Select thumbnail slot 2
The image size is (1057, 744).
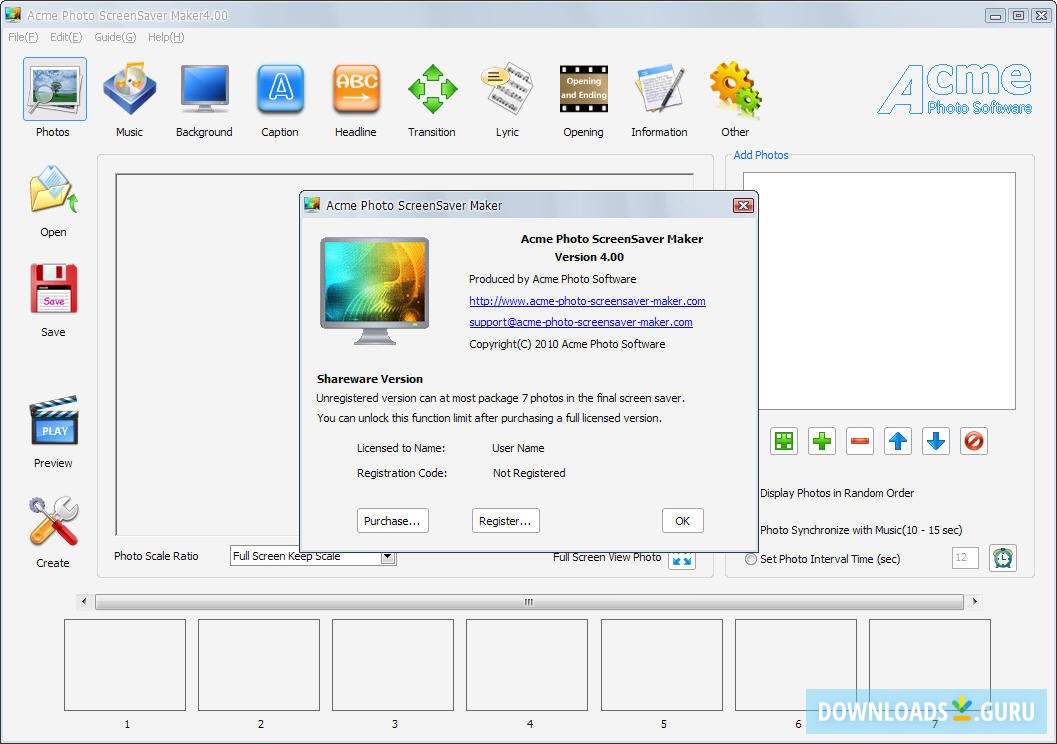[x=259, y=665]
